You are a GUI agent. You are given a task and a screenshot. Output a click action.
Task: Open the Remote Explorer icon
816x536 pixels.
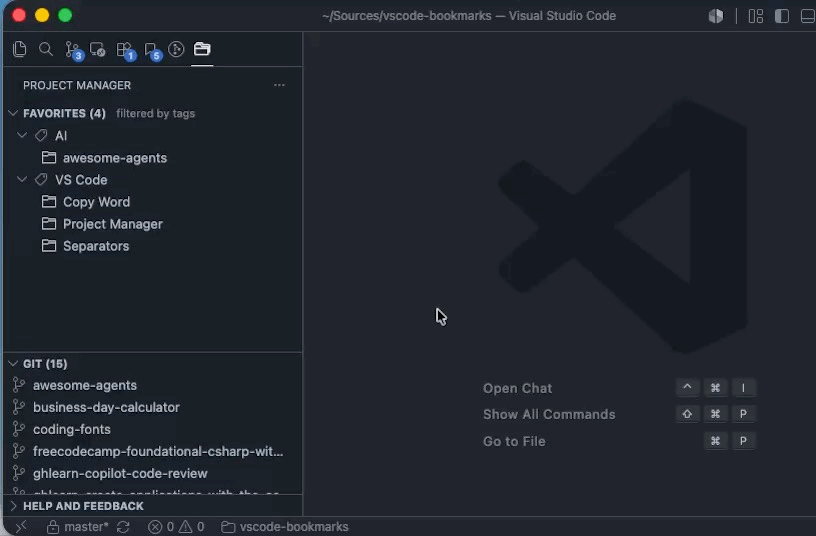pyautogui.click(x=98, y=49)
